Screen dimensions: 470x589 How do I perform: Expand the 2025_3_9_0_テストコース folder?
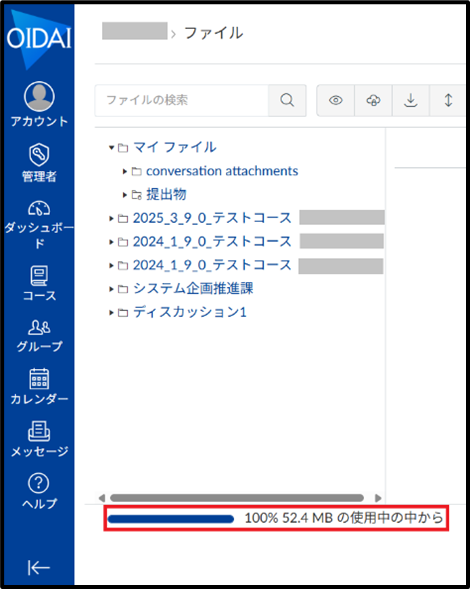[111, 218]
